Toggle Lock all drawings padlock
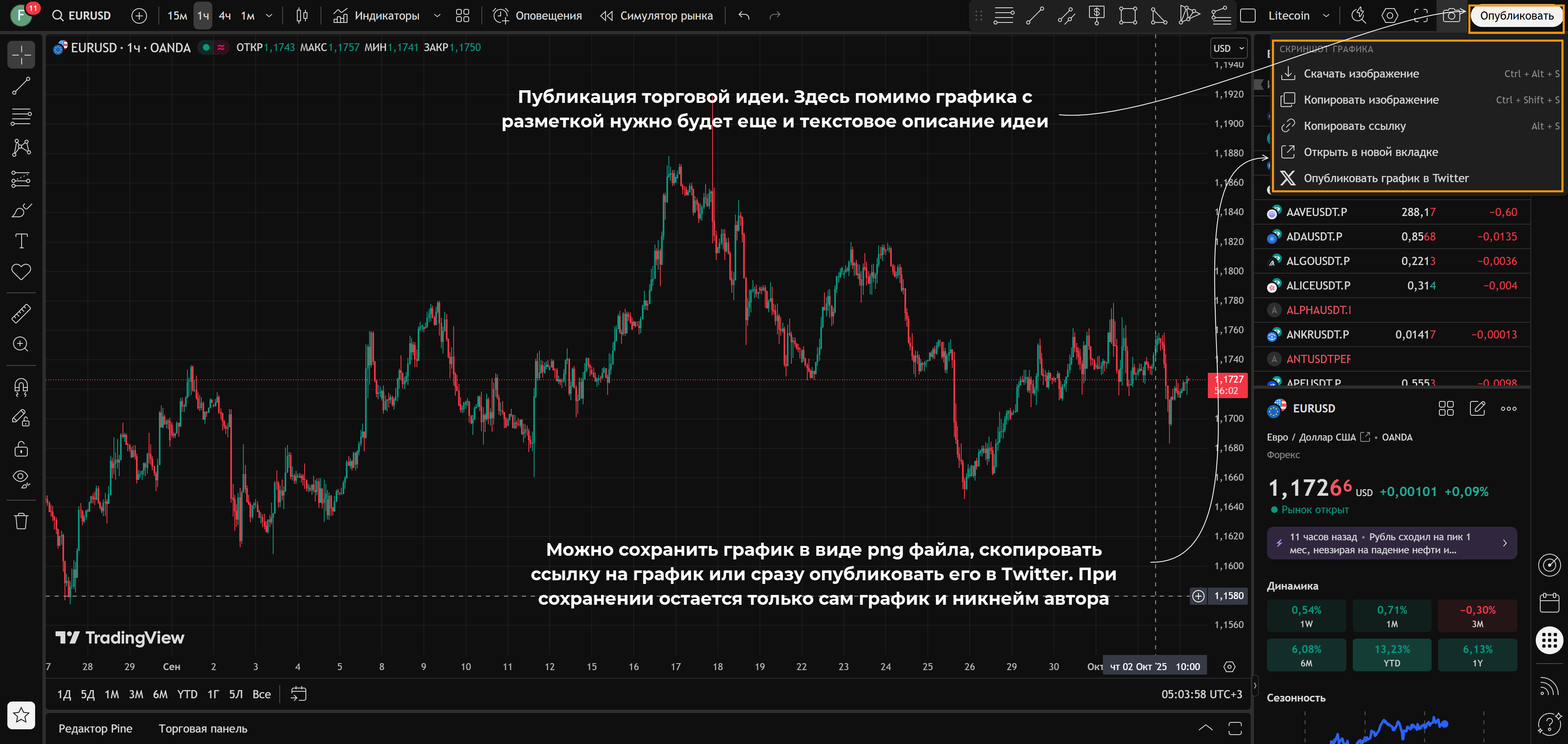The image size is (1568, 744). coord(21,449)
